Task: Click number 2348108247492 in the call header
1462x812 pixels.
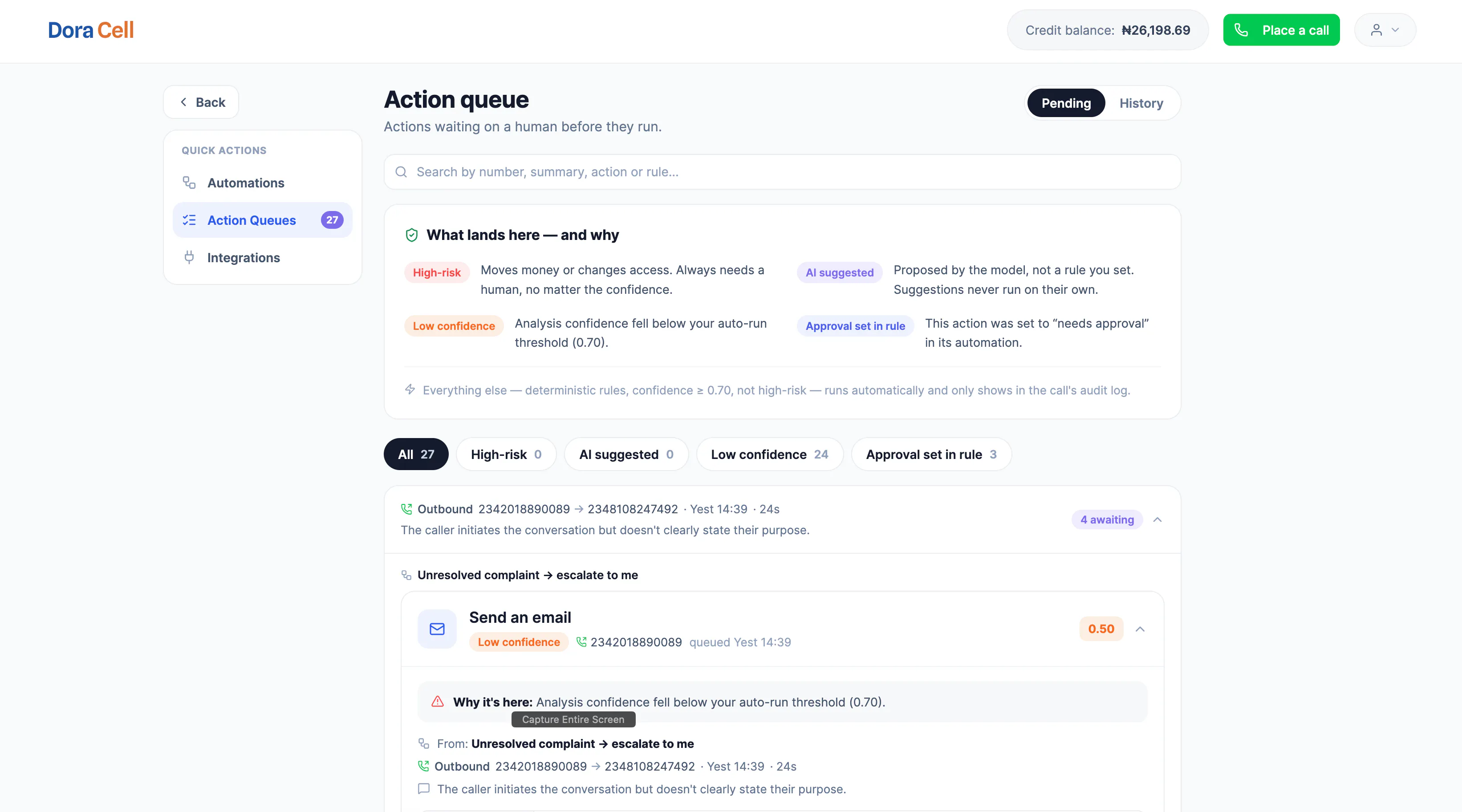Action: coord(633,509)
